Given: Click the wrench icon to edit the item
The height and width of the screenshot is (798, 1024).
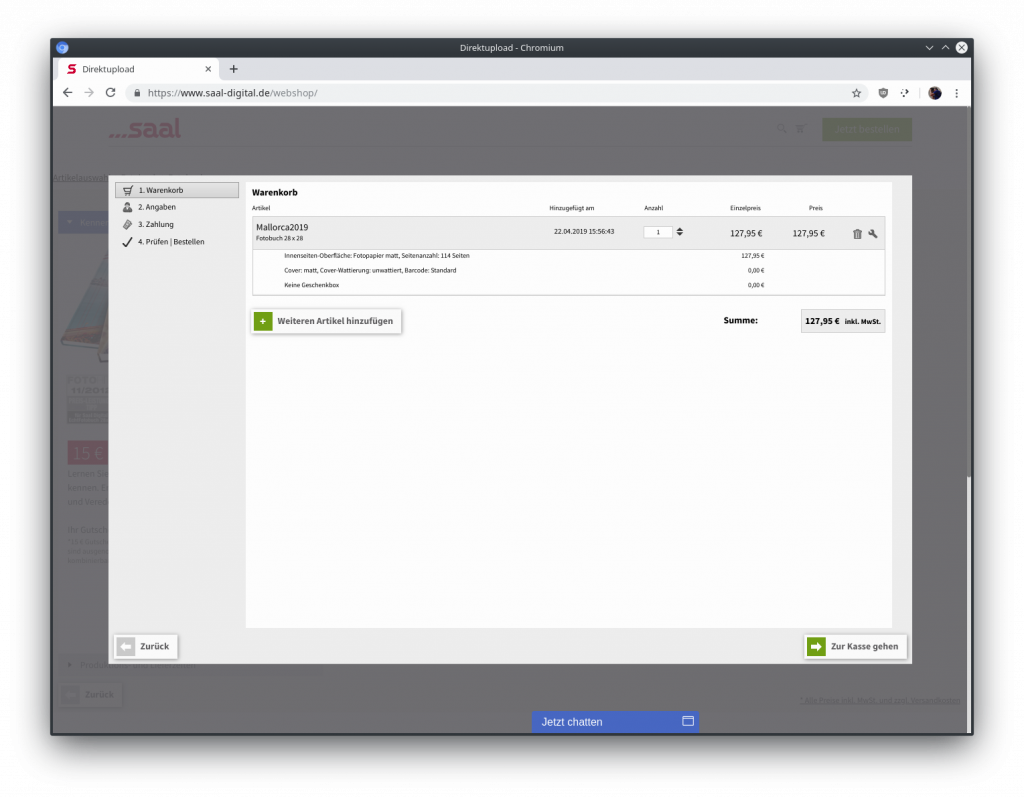Looking at the screenshot, I should [x=873, y=234].
